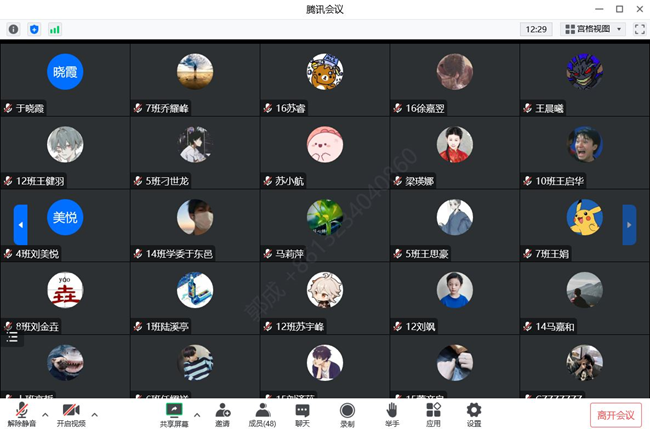650x429 pixels.
Task: Open settings (设置) gear
Action: tap(474, 415)
